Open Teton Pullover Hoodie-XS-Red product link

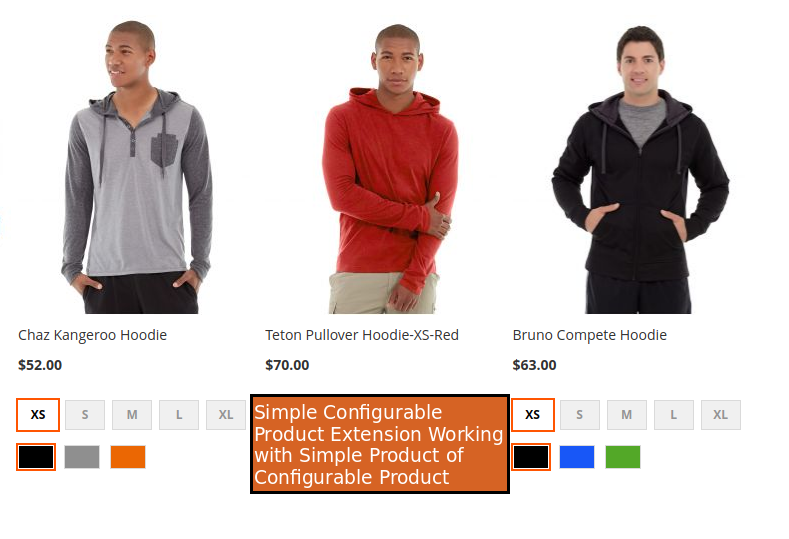tap(362, 335)
